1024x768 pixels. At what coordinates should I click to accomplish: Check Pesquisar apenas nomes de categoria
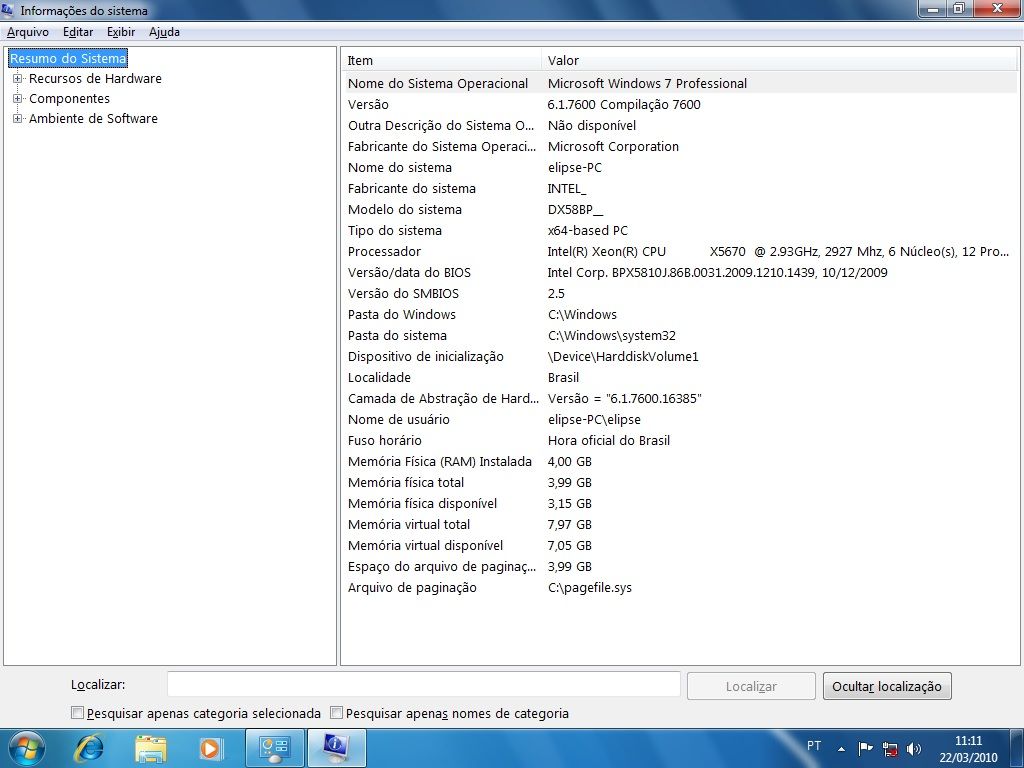coord(336,713)
